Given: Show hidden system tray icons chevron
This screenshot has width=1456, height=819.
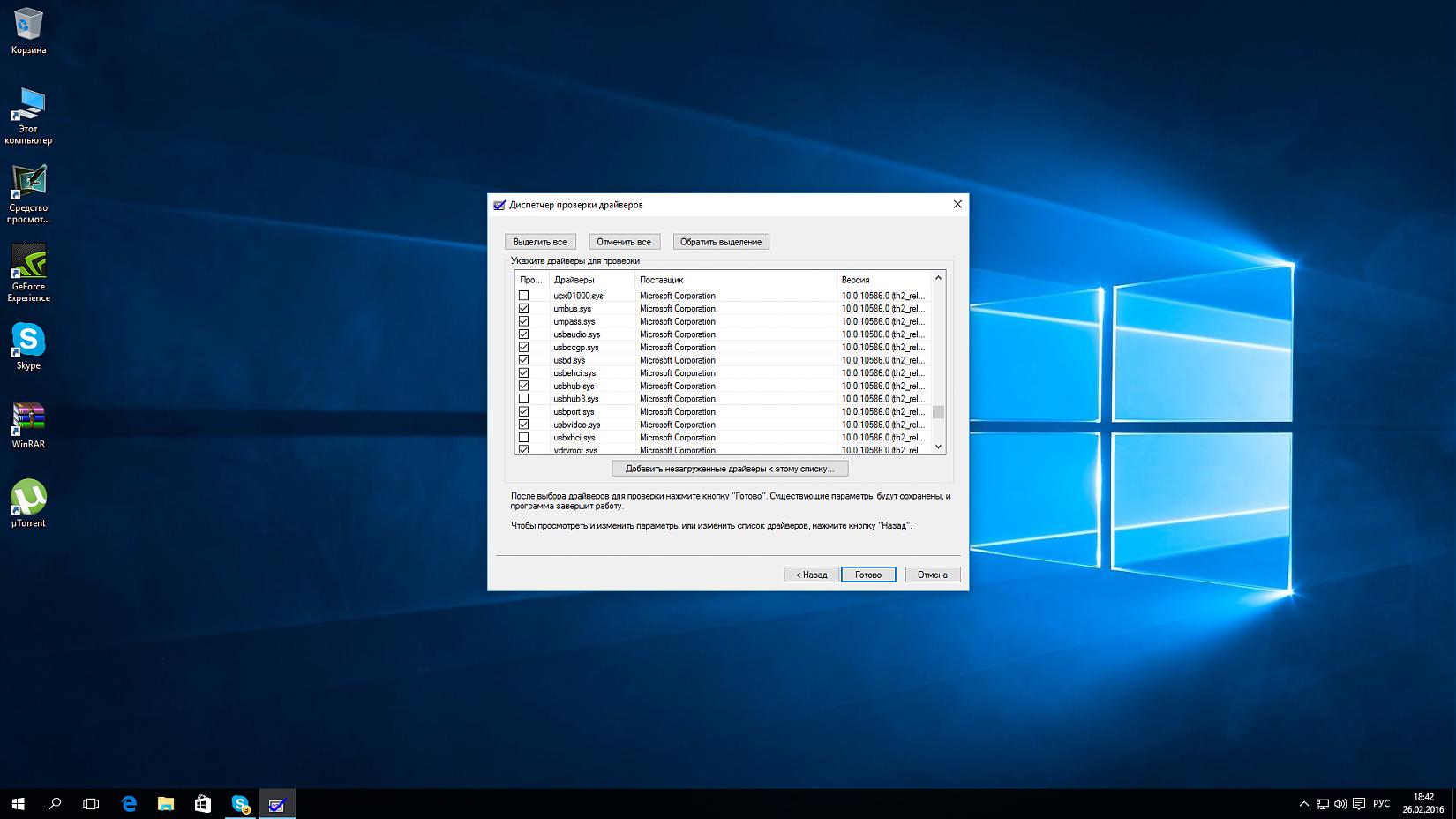Looking at the screenshot, I should pyautogui.click(x=1303, y=803).
